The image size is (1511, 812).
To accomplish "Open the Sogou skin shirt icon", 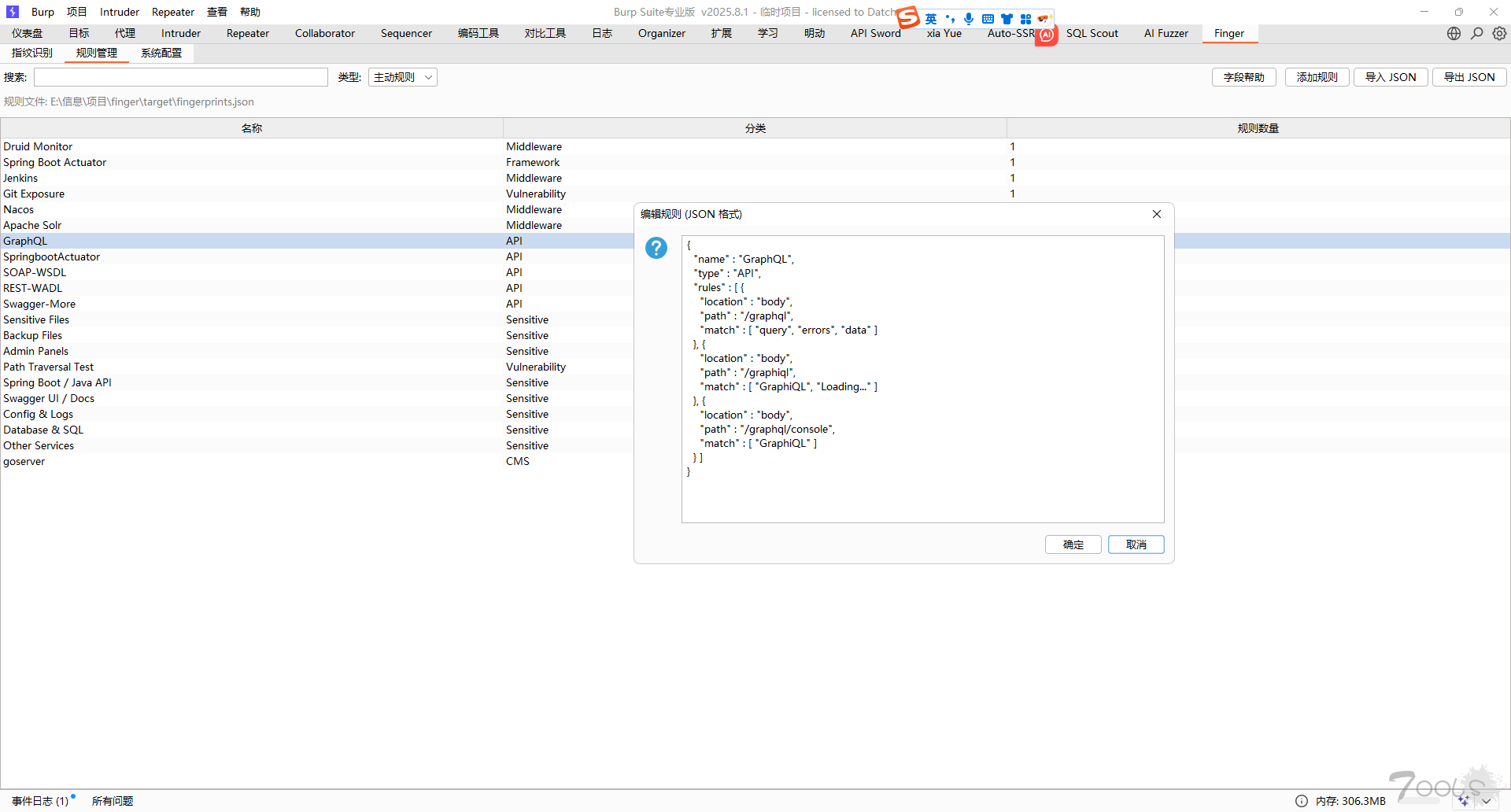I will 1007,19.
